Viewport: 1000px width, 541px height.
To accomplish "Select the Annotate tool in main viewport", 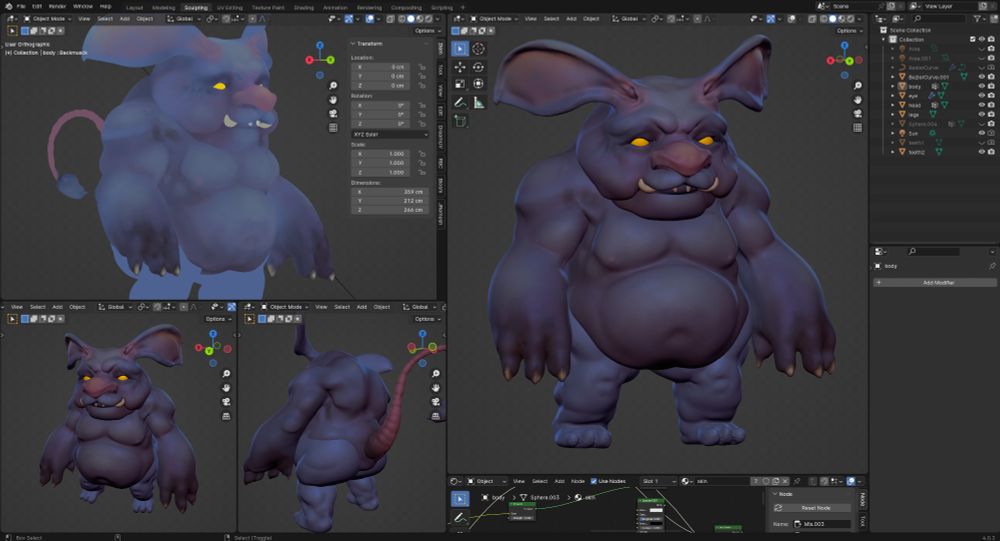I will pos(460,102).
